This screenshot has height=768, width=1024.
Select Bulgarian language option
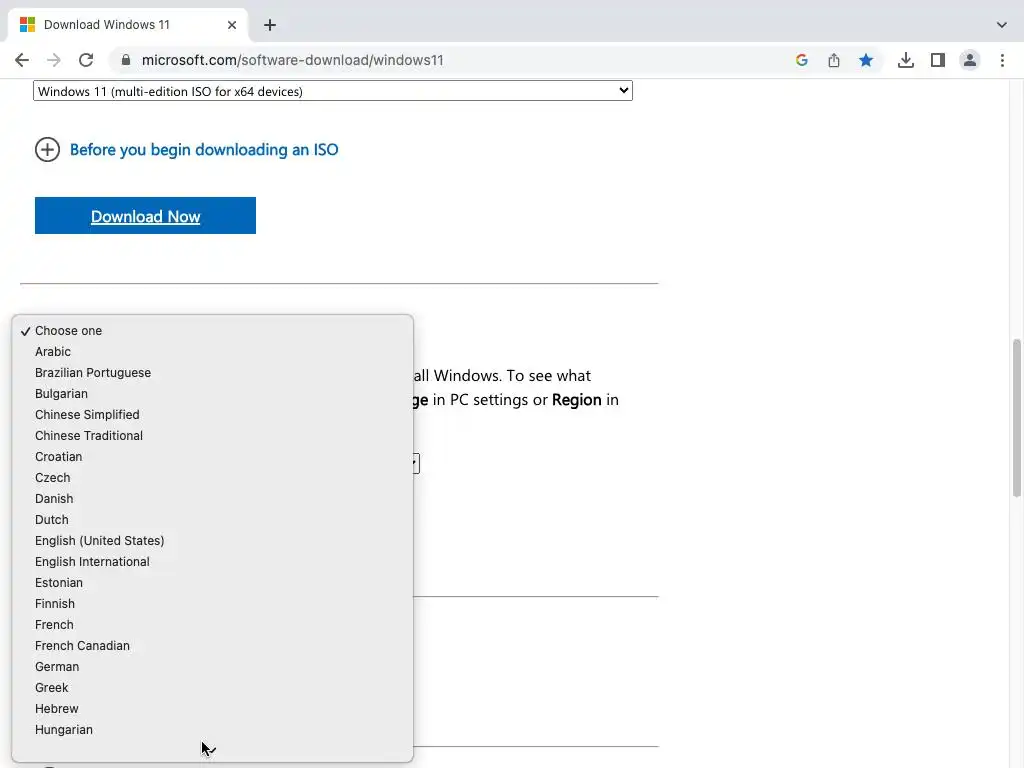(212, 393)
